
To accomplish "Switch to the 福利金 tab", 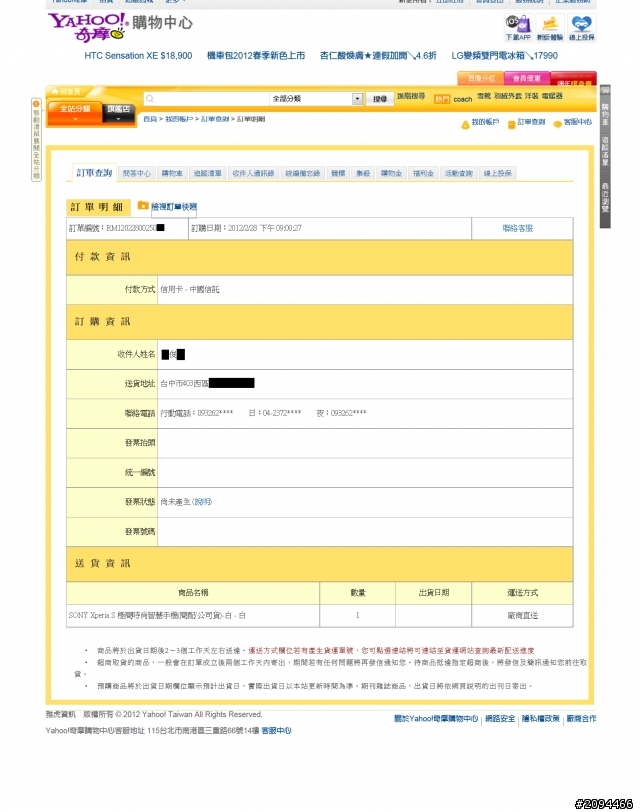I will [x=423, y=173].
